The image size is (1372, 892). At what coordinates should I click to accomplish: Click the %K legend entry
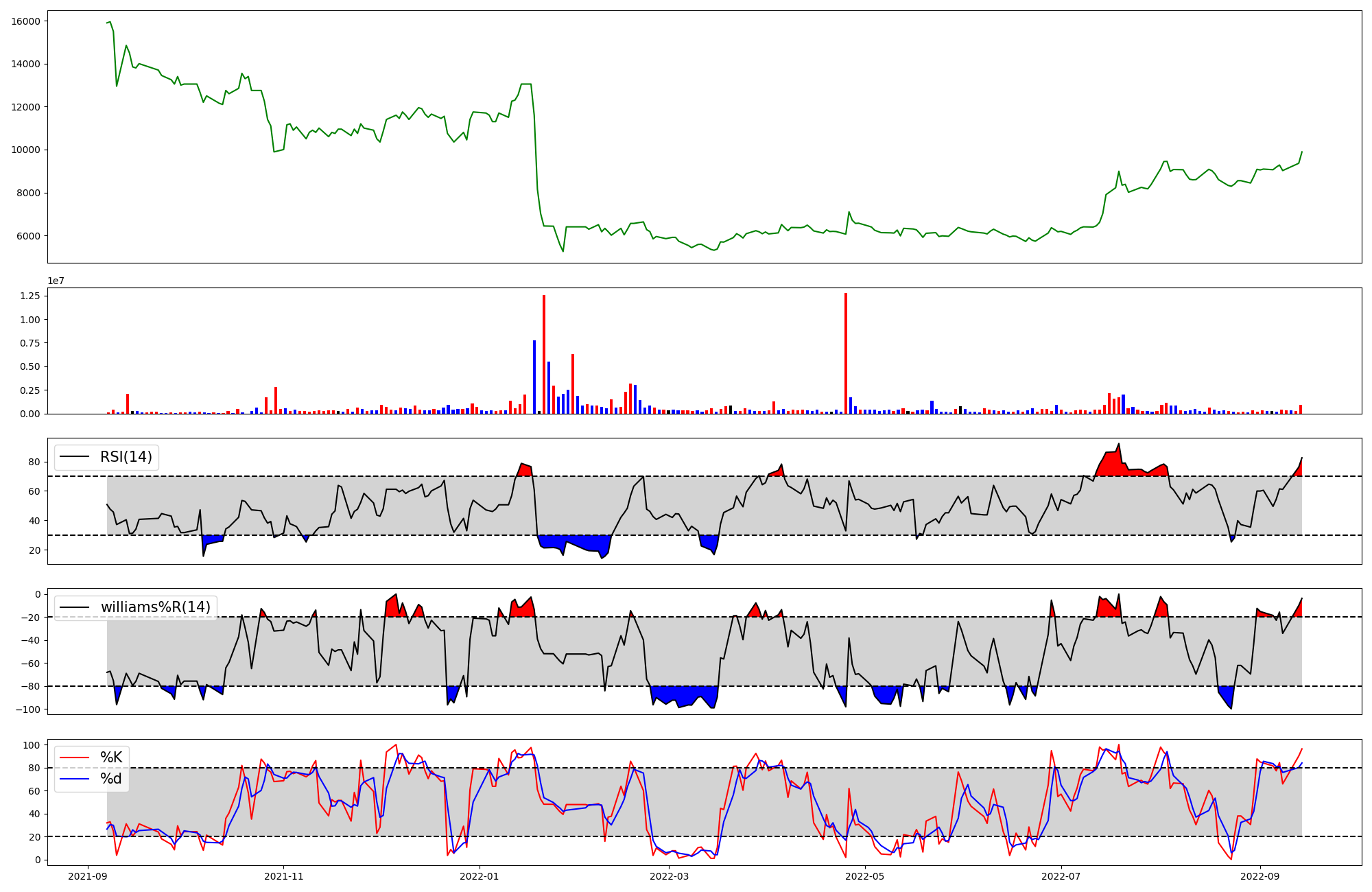click(111, 758)
